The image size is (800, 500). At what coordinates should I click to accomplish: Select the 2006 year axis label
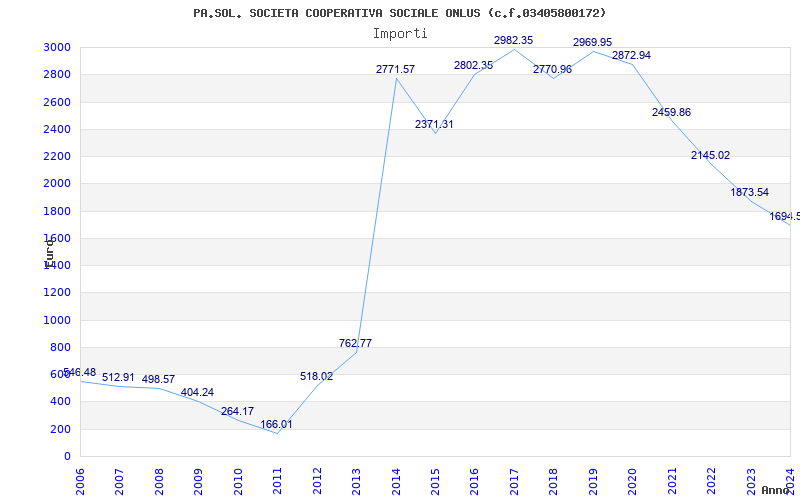80,481
